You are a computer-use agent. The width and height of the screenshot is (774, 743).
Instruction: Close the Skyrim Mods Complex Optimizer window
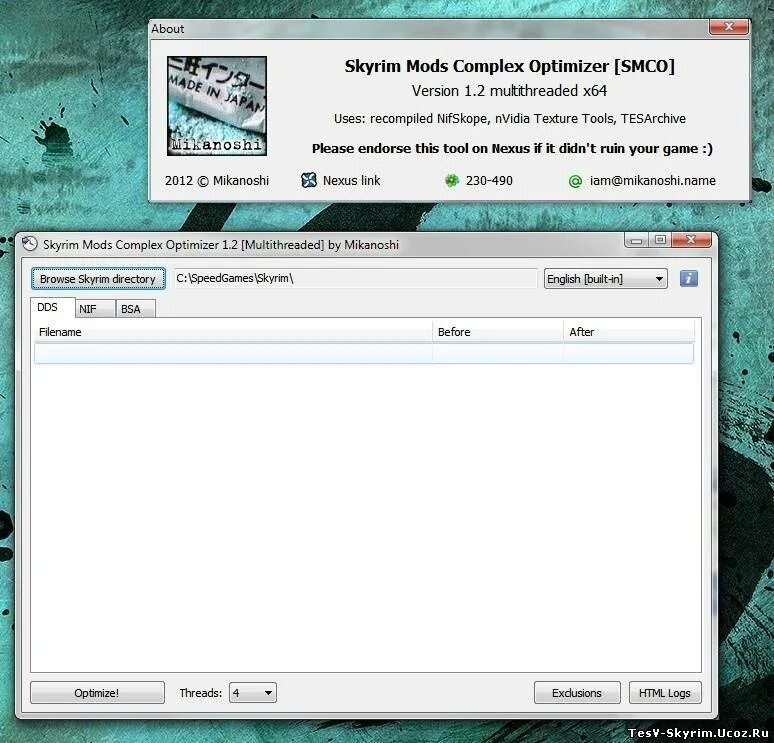tap(691, 240)
